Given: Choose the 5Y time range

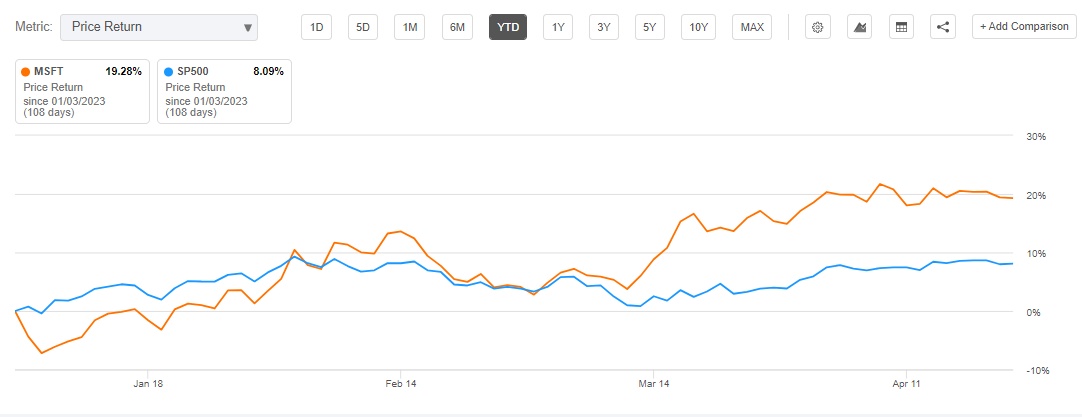Looking at the screenshot, I should coord(650,27).
